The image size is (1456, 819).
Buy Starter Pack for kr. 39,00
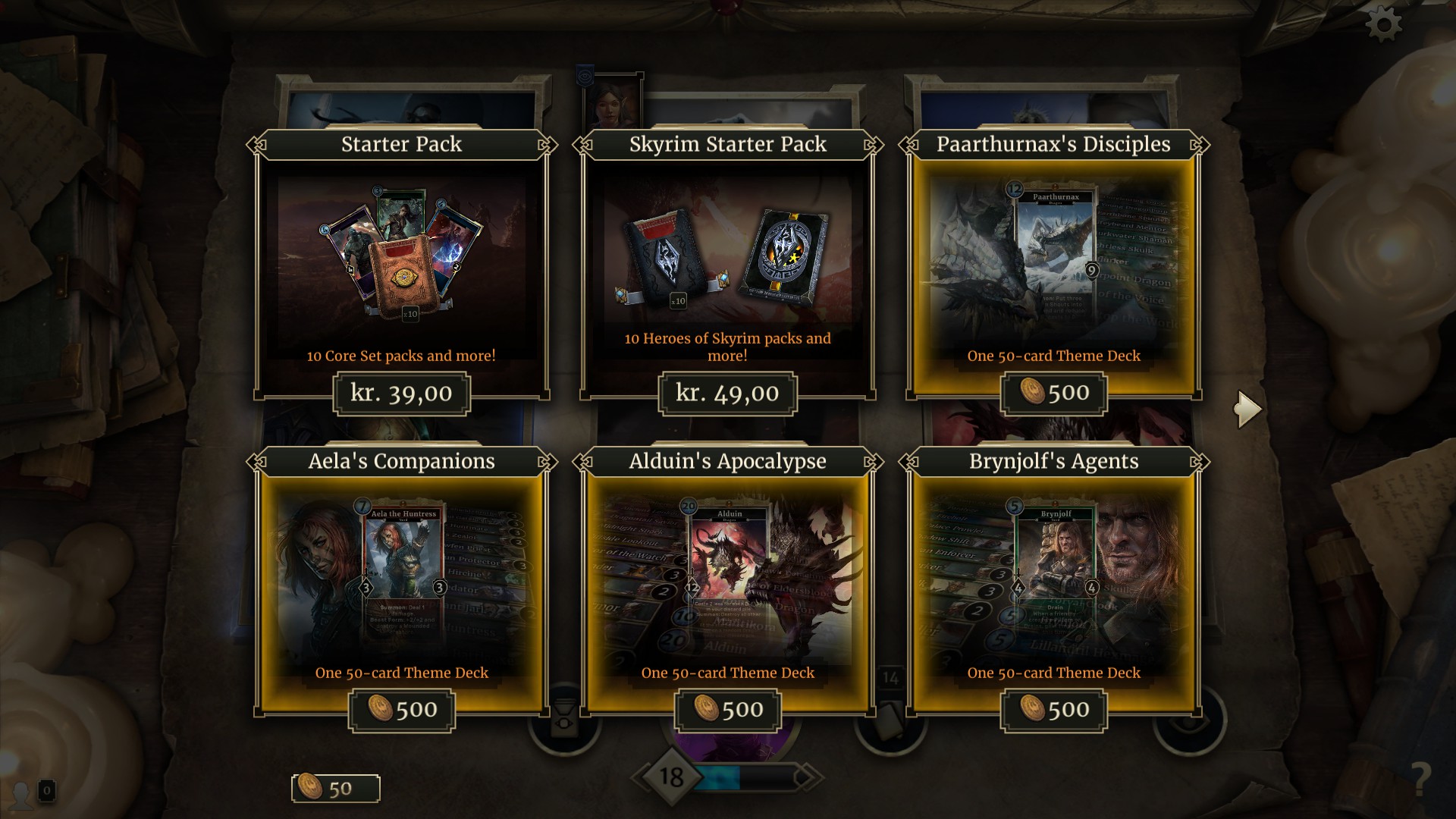402,394
